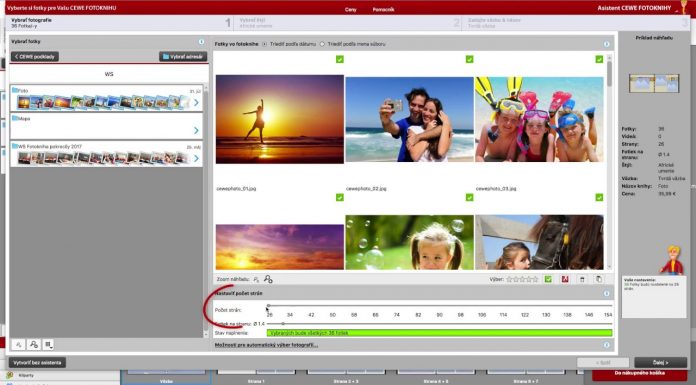Open info icon for Nastaviť počet strán
Screen dimensions: 696x385
point(606,294)
